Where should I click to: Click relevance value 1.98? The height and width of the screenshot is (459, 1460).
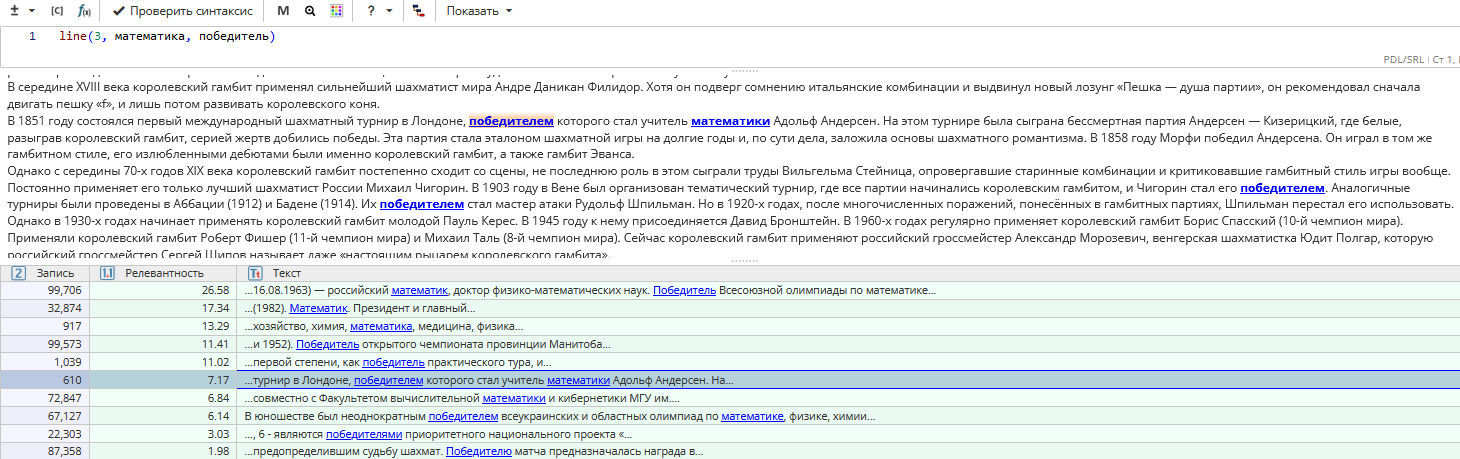(x=218, y=452)
